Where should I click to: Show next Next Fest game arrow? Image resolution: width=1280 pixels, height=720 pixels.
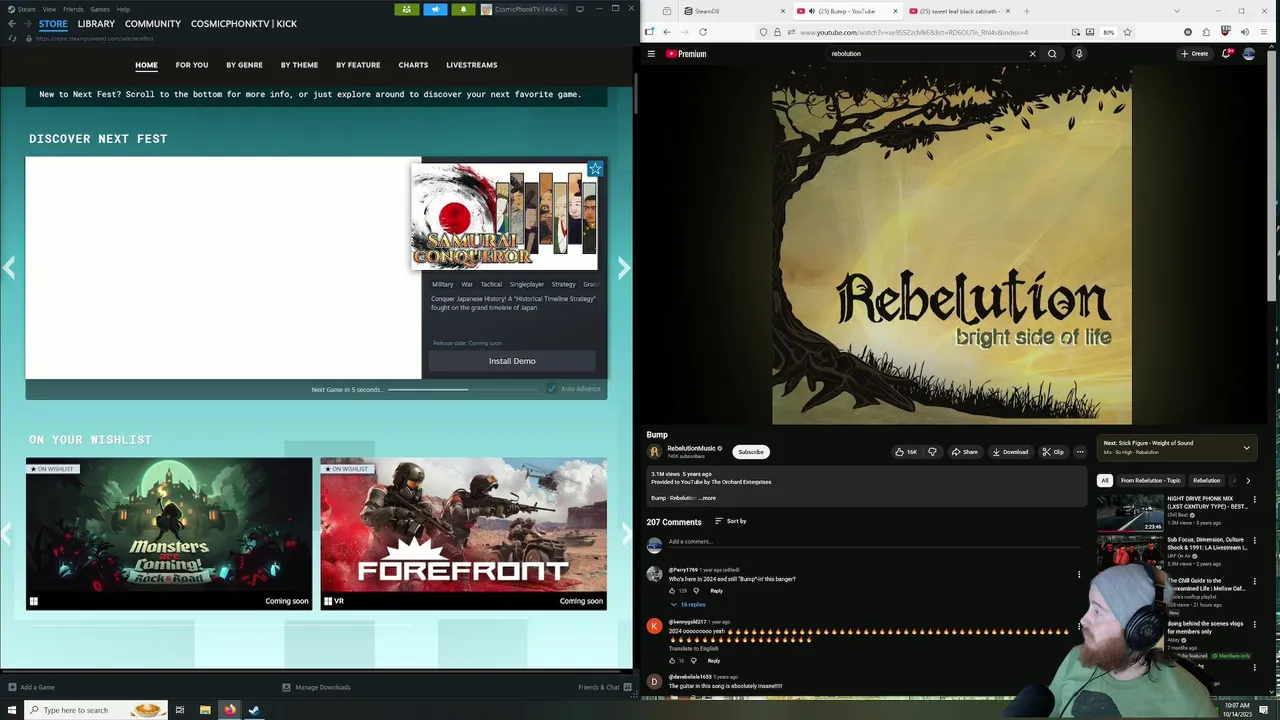pyautogui.click(x=624, y=268)
